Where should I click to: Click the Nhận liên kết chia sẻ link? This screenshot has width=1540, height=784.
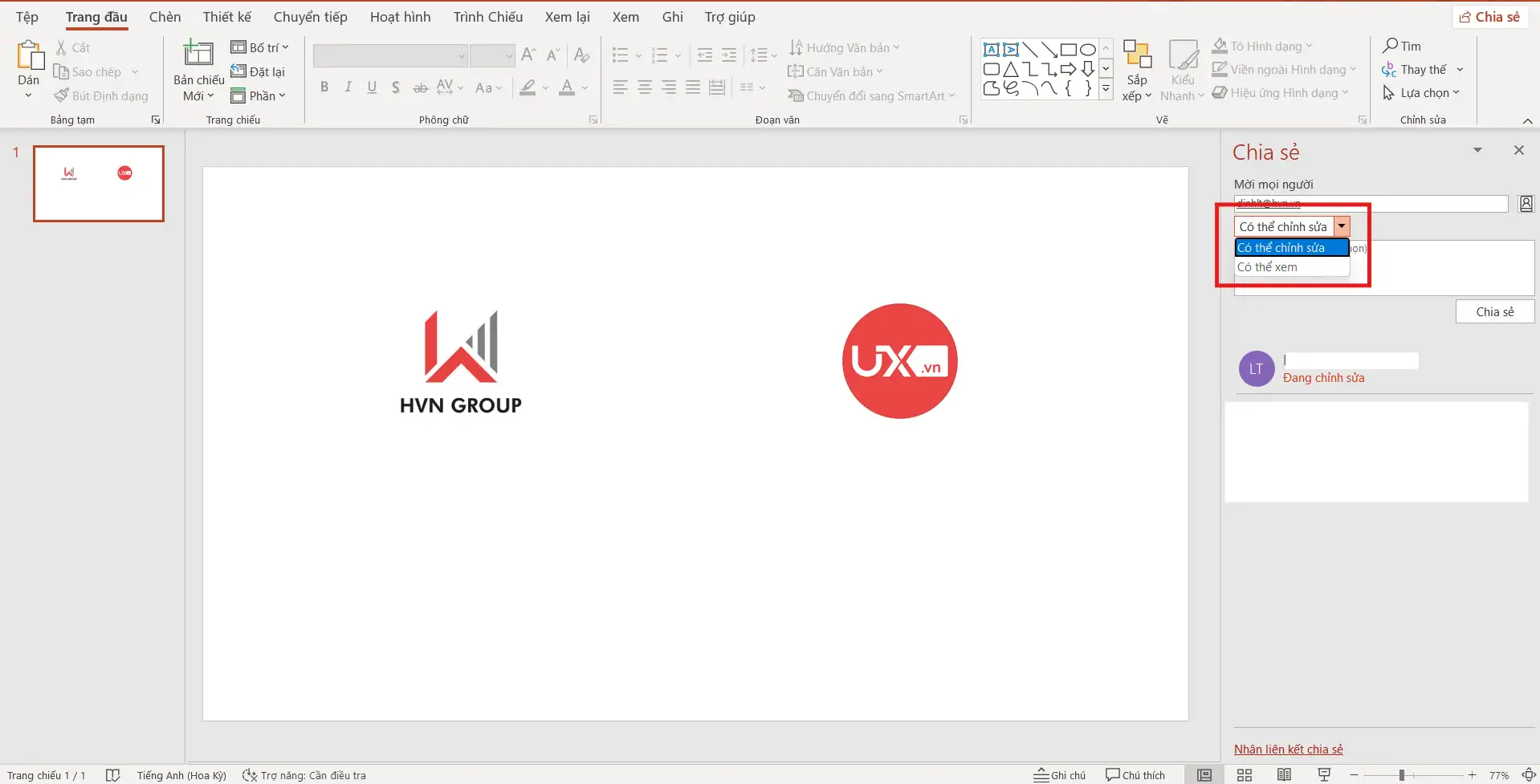(1289, 749)
